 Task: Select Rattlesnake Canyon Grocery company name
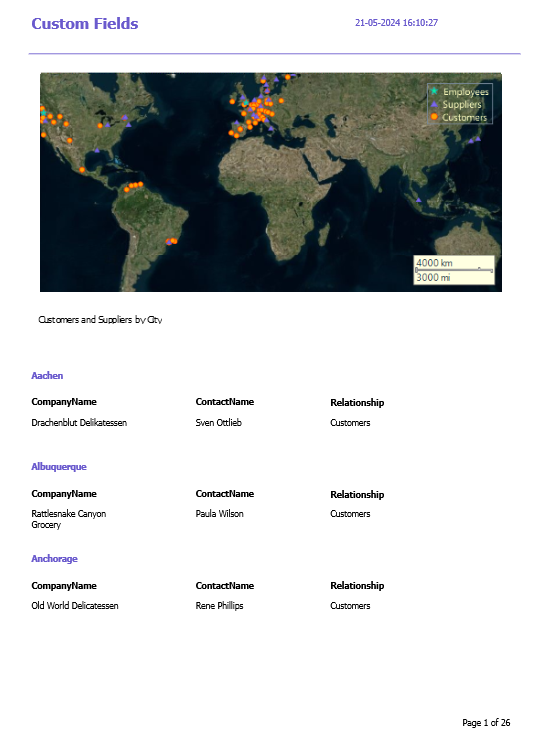(x=69, y=519)
